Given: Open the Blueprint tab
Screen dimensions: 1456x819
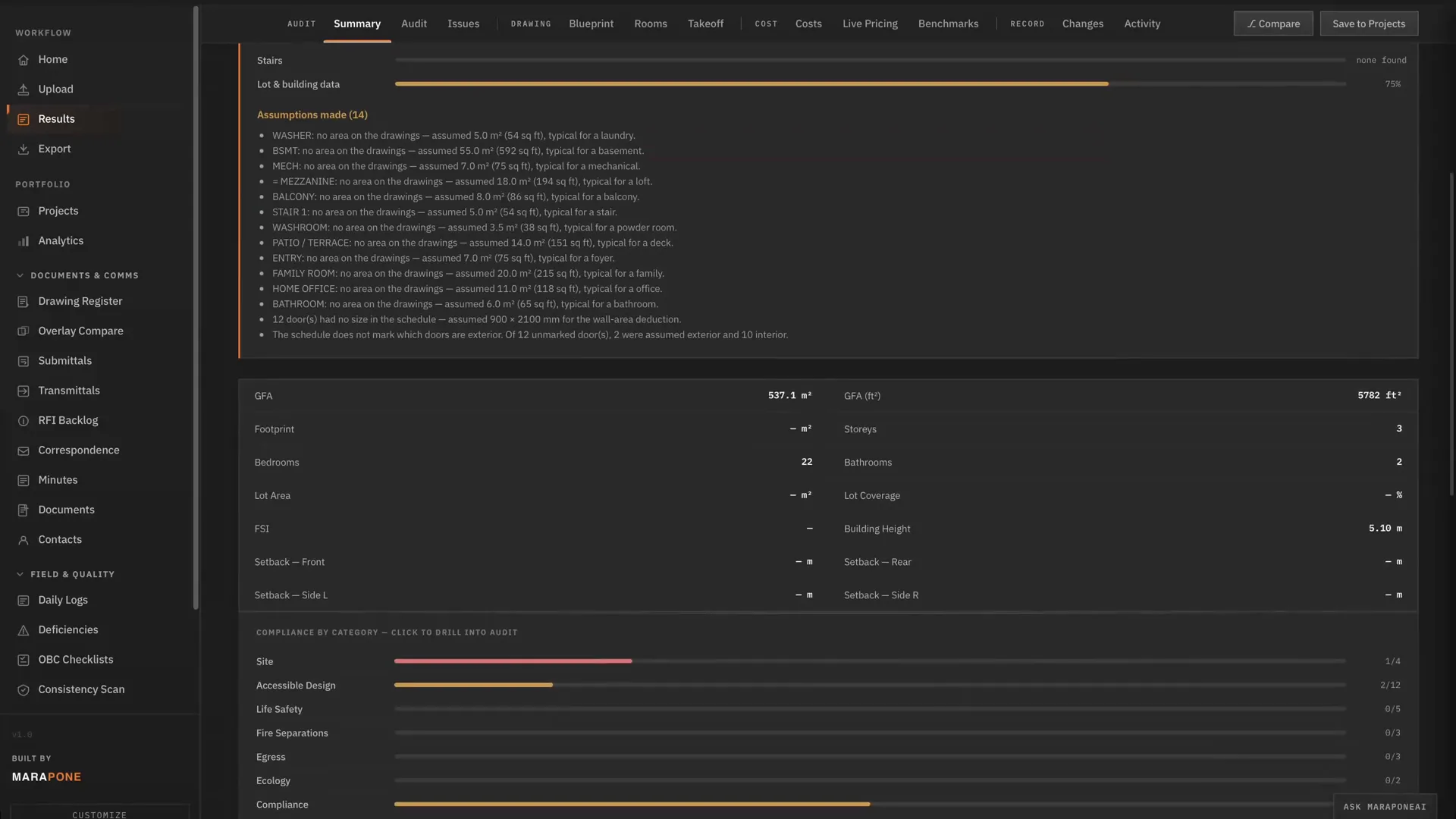Looking at the screenshot, I should [x=591, y=24].
